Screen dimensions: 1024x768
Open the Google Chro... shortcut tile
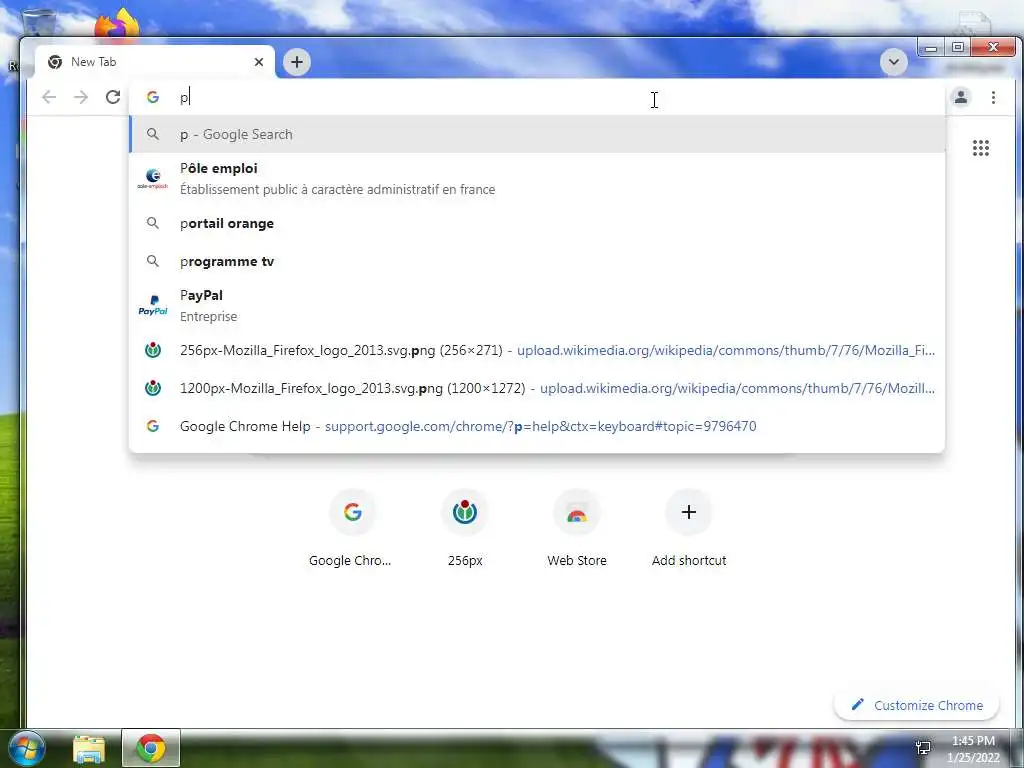(352, 528)
